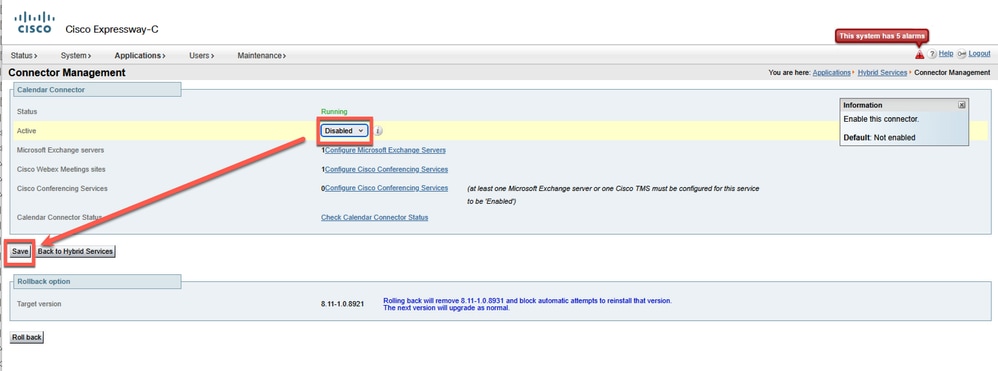998x371 pixels.
Task: Click the Help link
Action: click(x=946, y=53)
